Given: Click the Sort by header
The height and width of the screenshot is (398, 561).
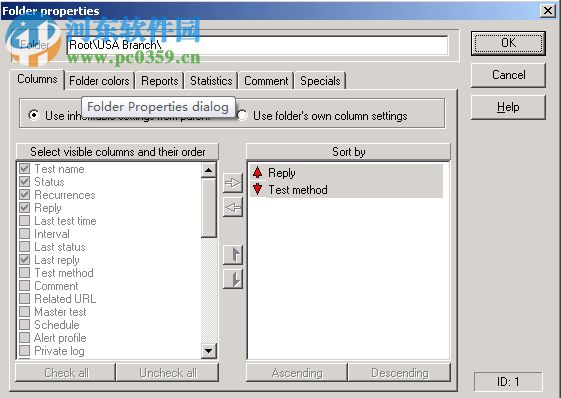Looking at the screenshot, I should click(348, 152).
